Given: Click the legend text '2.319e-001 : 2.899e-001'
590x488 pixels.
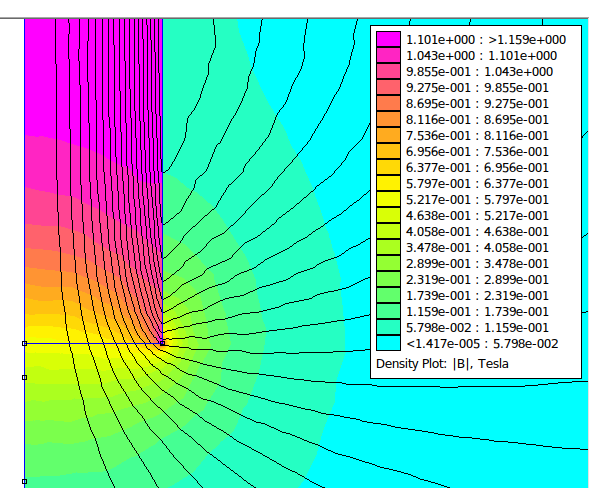Looking at the screenshot, I should point(477,280).
